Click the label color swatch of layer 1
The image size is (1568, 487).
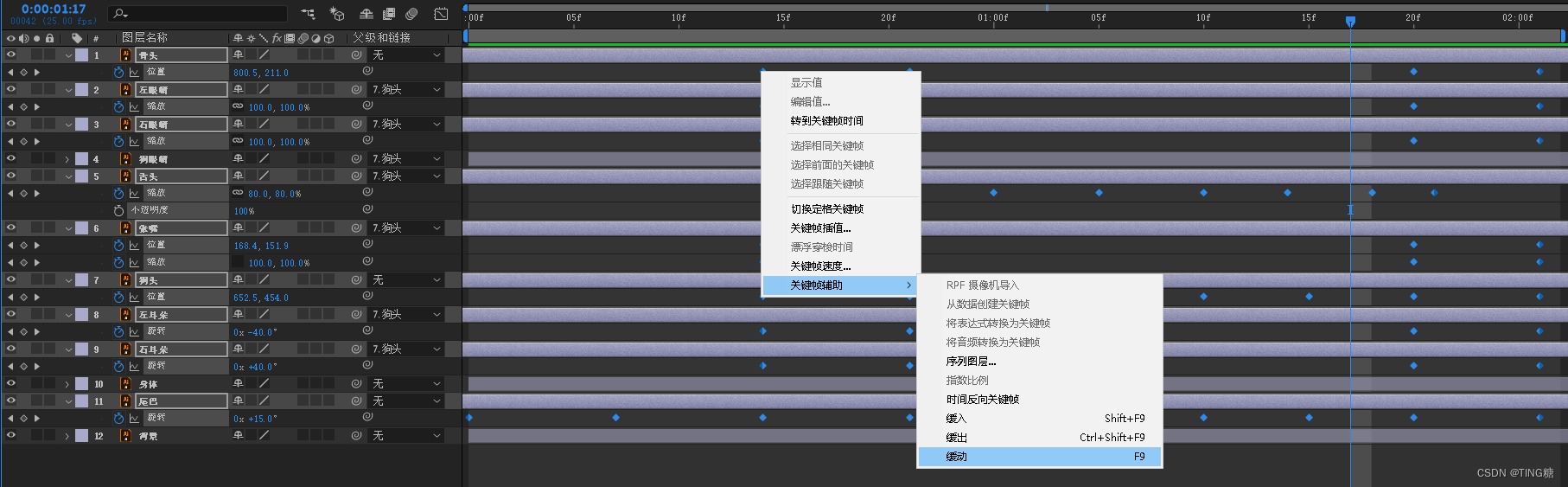coord(81,55)
